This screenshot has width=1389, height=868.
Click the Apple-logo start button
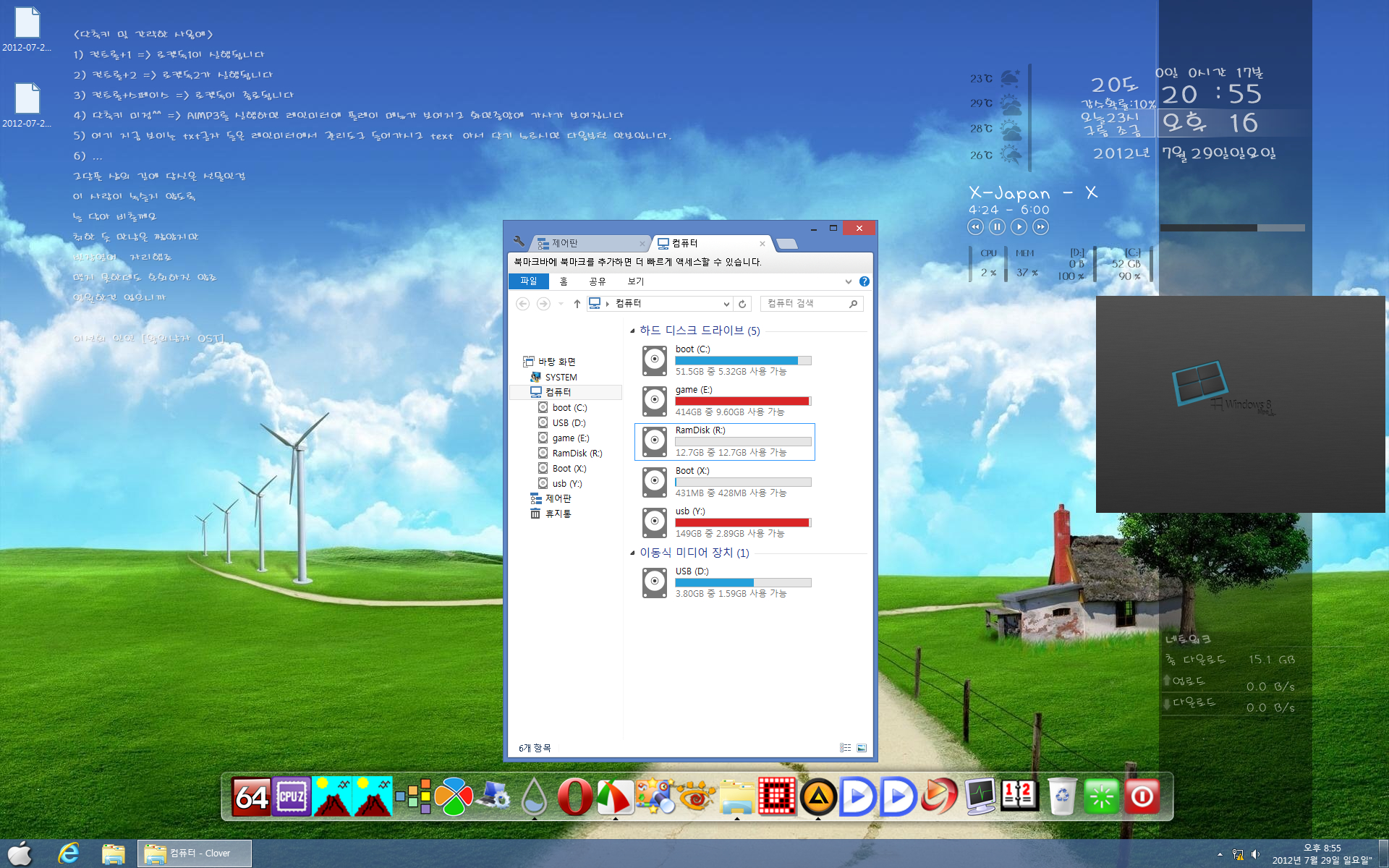[x=20, y=854]
